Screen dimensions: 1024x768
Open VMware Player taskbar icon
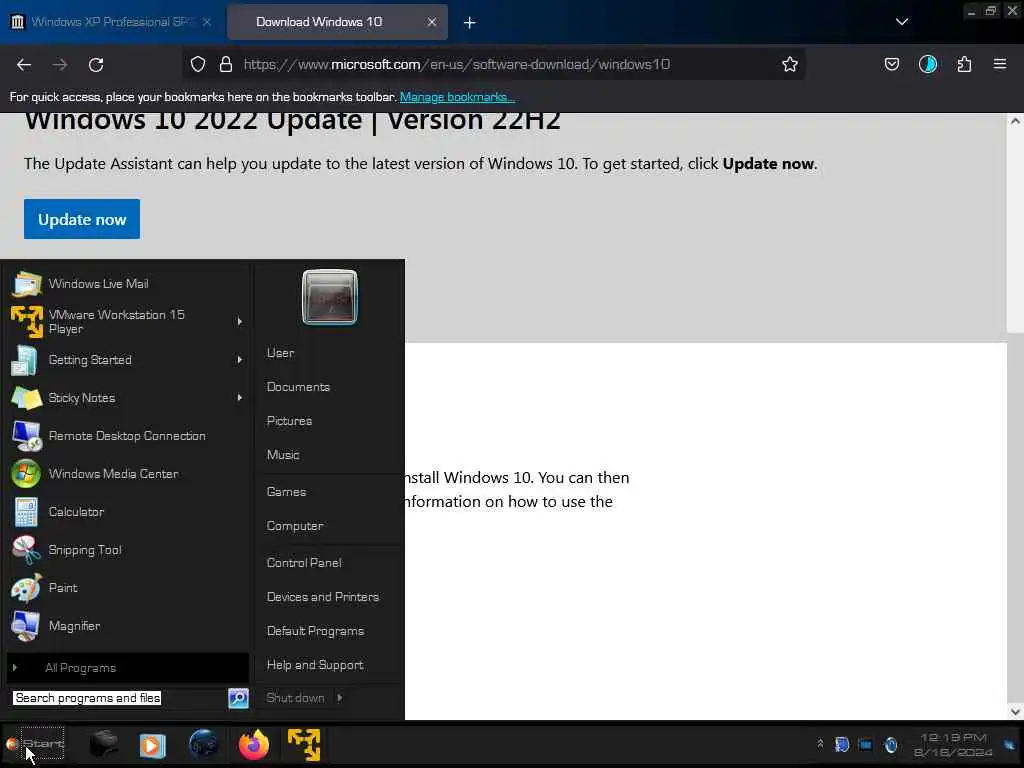click(x=304, y=744)
